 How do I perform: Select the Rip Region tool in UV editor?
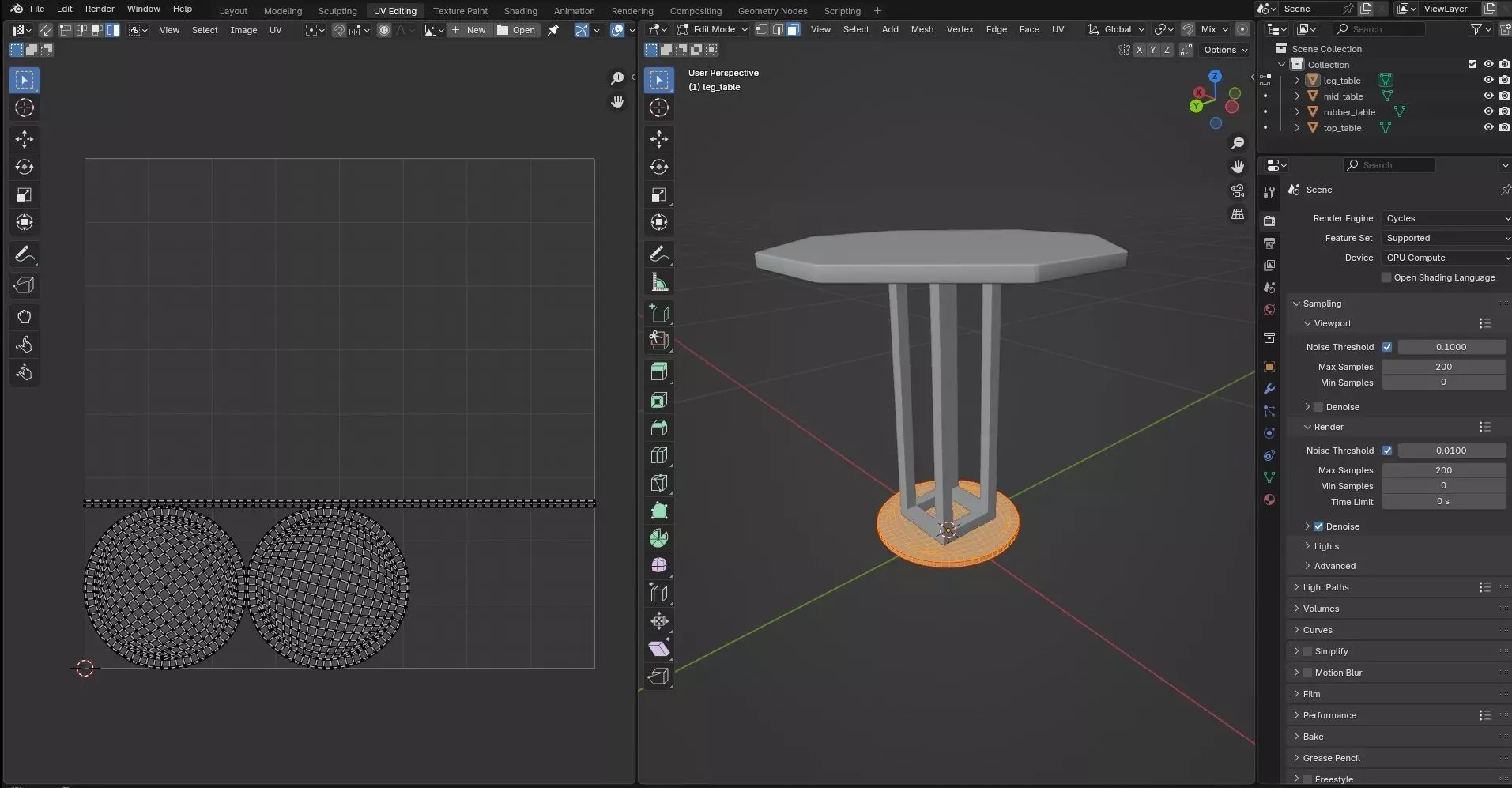pos(25,285)
